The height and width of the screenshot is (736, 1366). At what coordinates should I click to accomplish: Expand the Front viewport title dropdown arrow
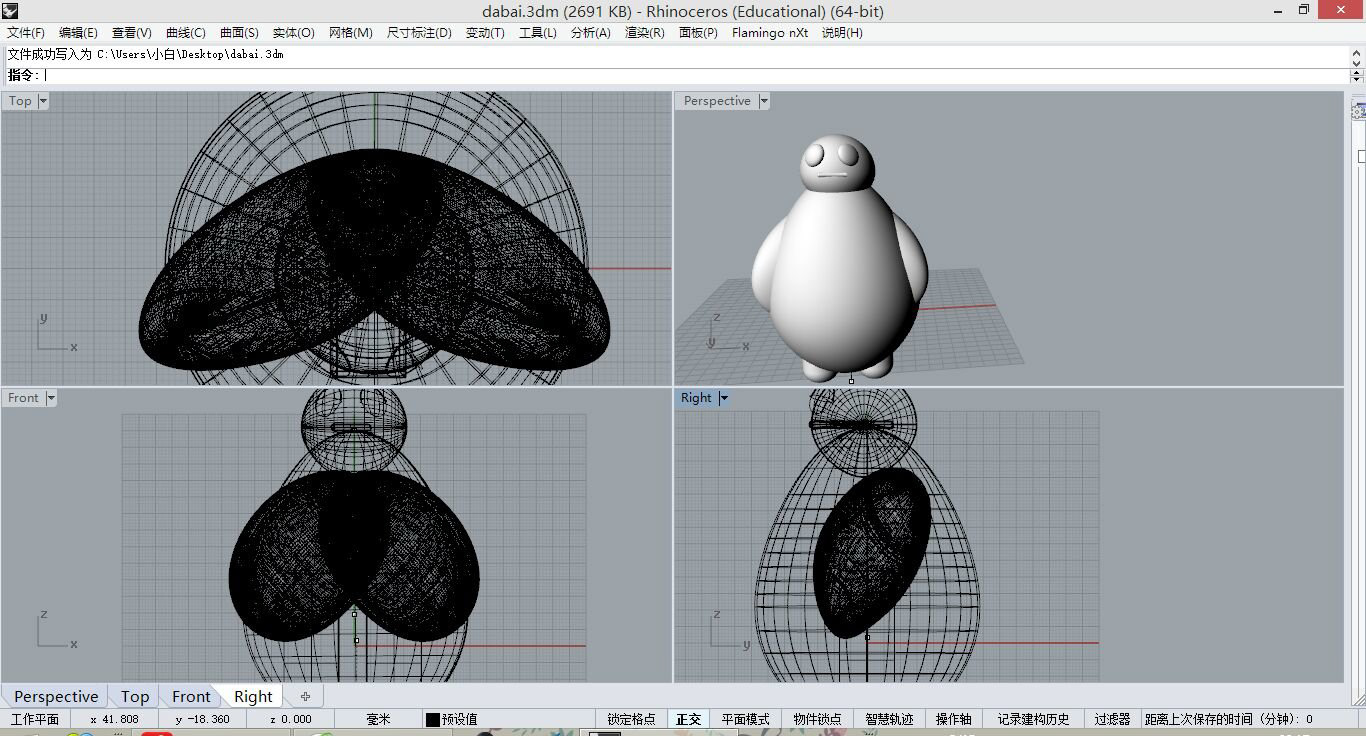tap(51, 398)
